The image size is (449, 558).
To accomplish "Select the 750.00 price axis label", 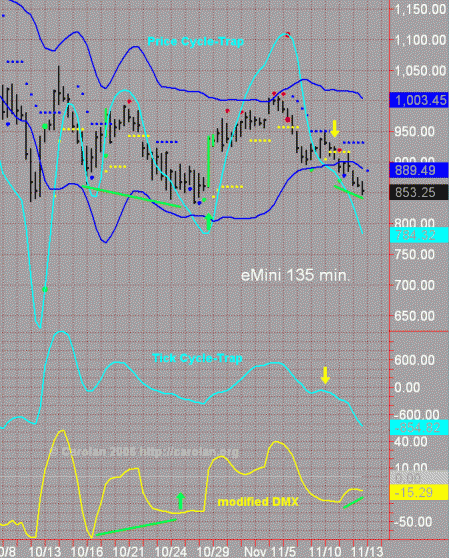I will coord(414,254).
